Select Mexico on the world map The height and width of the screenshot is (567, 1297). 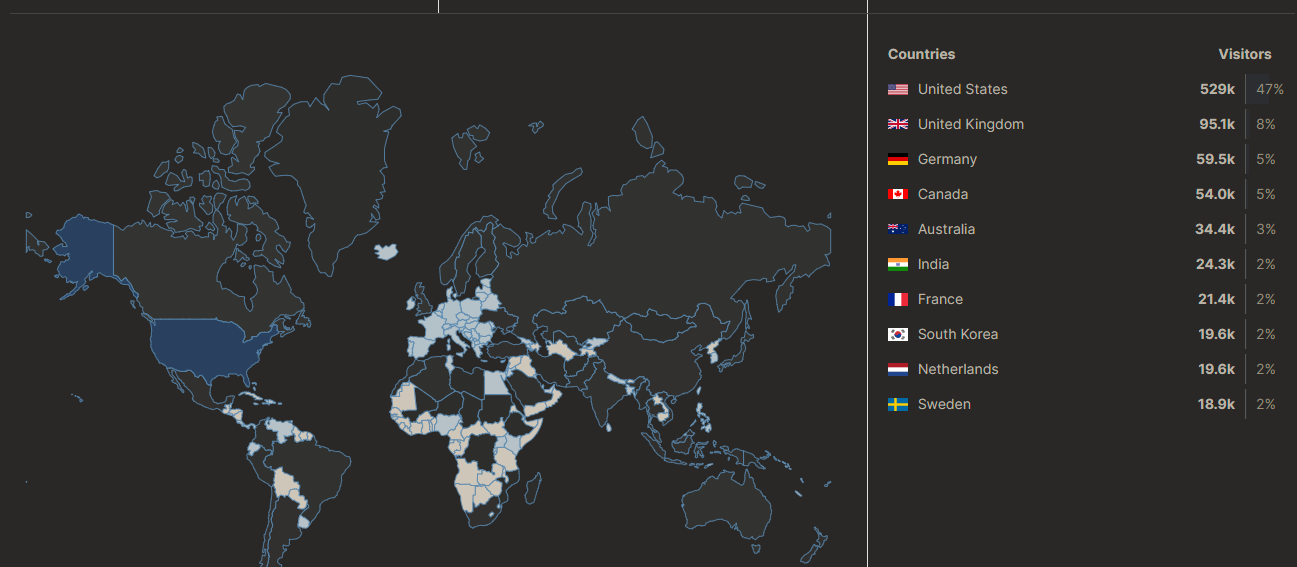[198, 388]
